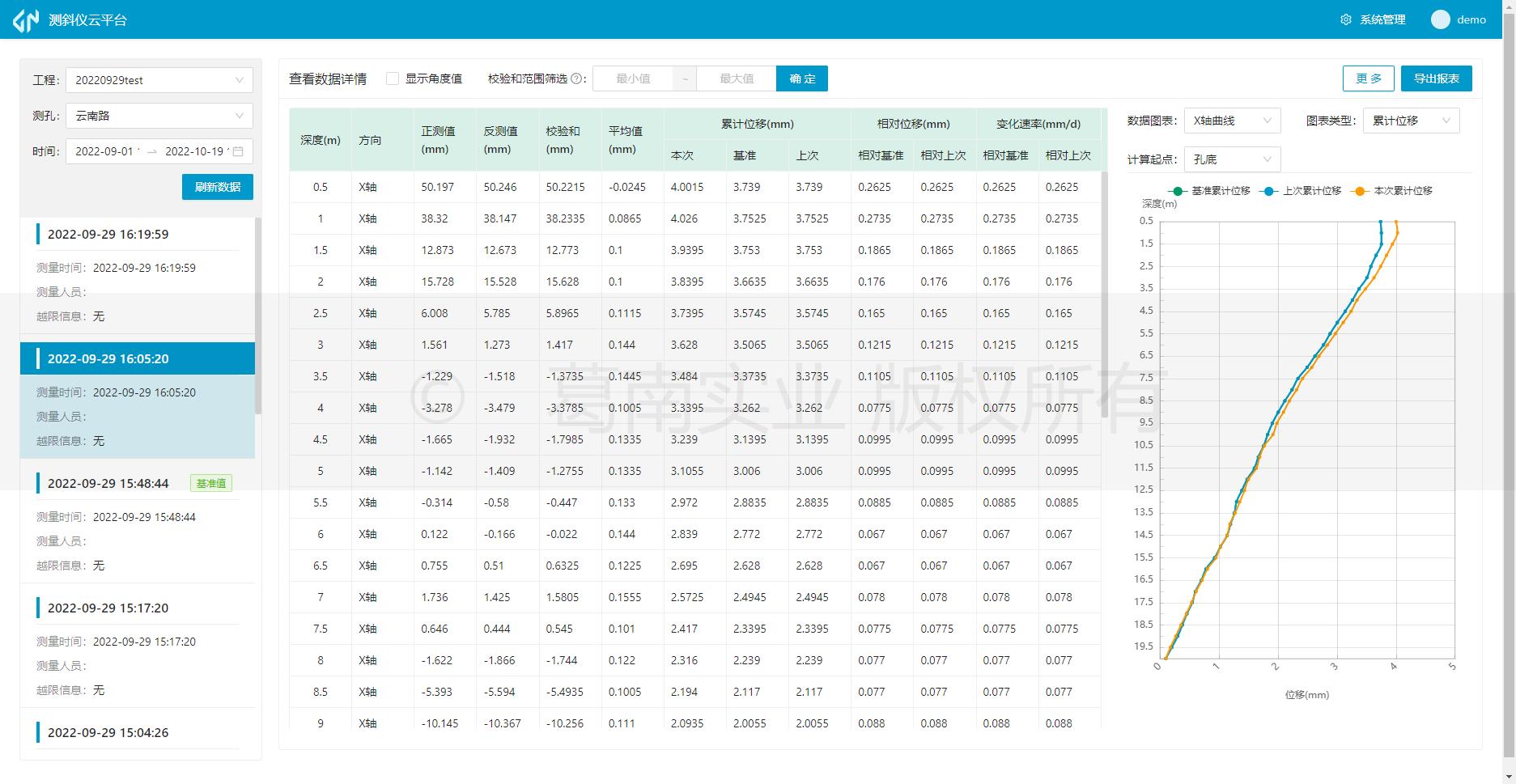Click the demo user avatar
This screenshot has height=784, width=1516.
click(x=1441, y=19)
